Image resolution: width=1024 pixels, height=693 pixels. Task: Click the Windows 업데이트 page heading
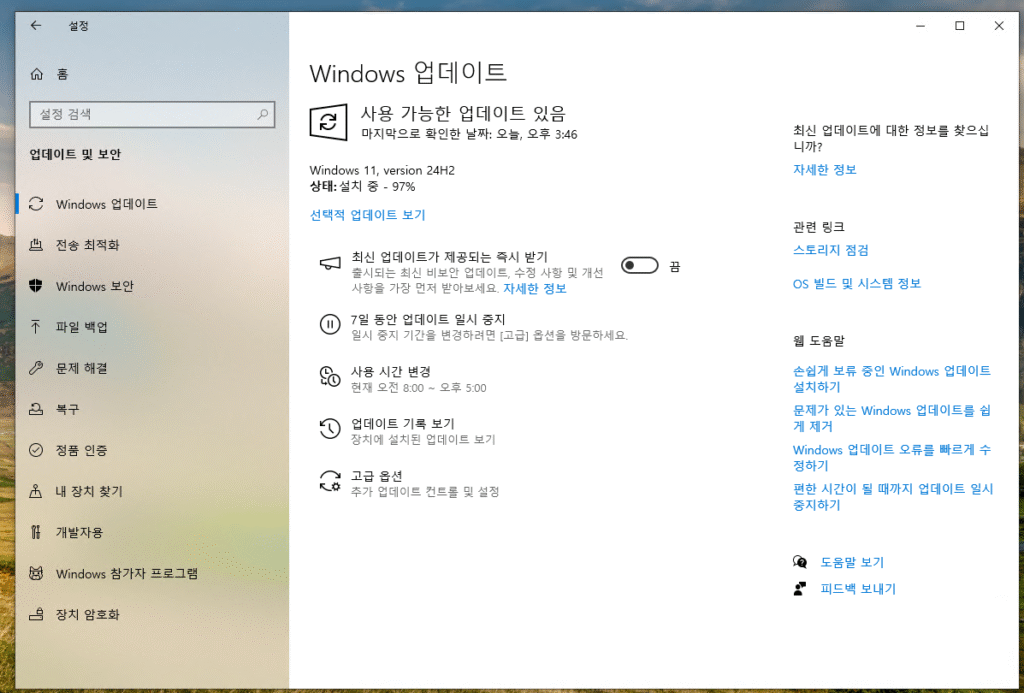[408, 73]
